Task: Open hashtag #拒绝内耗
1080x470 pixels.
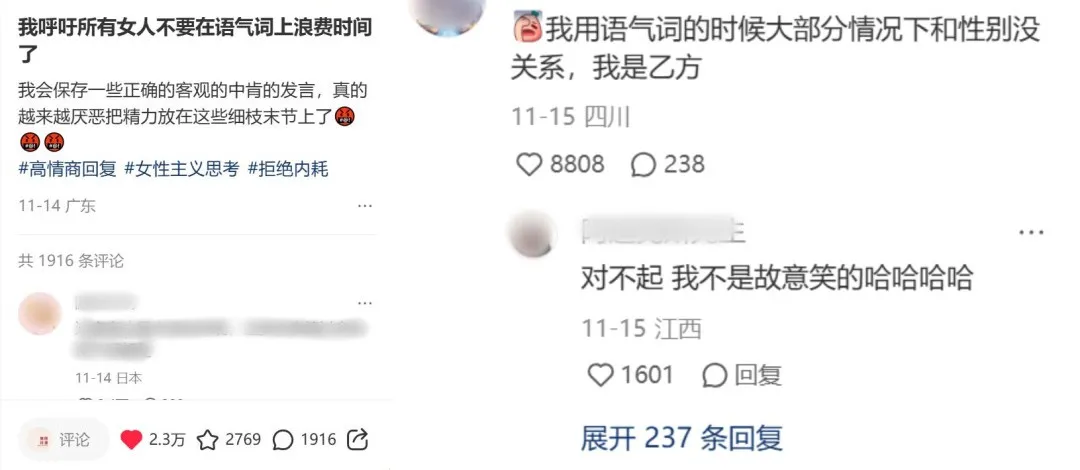Action: click(288, 169)
